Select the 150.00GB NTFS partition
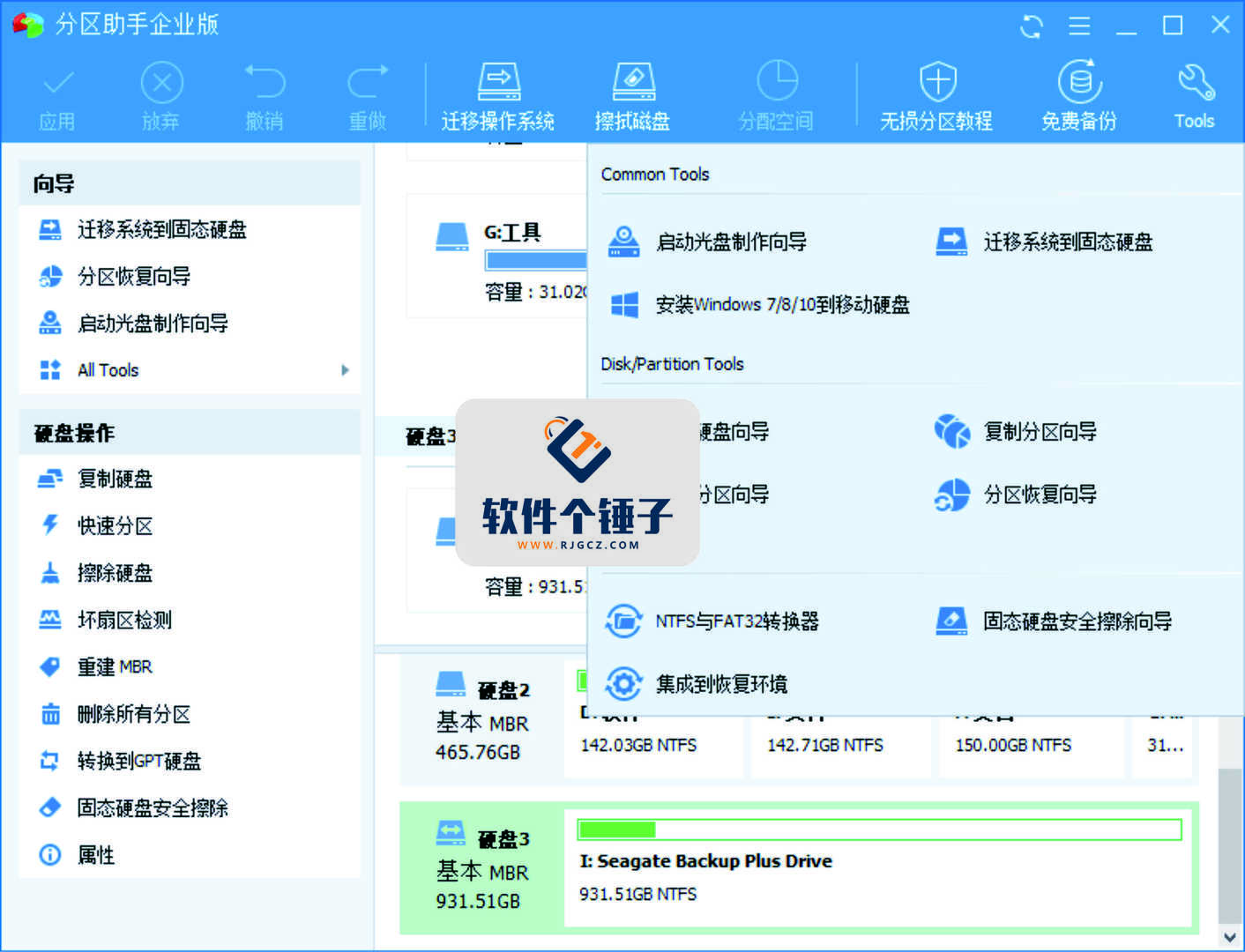The height and width of the screenshot is (952, 1245). (x=1031, y=745)
